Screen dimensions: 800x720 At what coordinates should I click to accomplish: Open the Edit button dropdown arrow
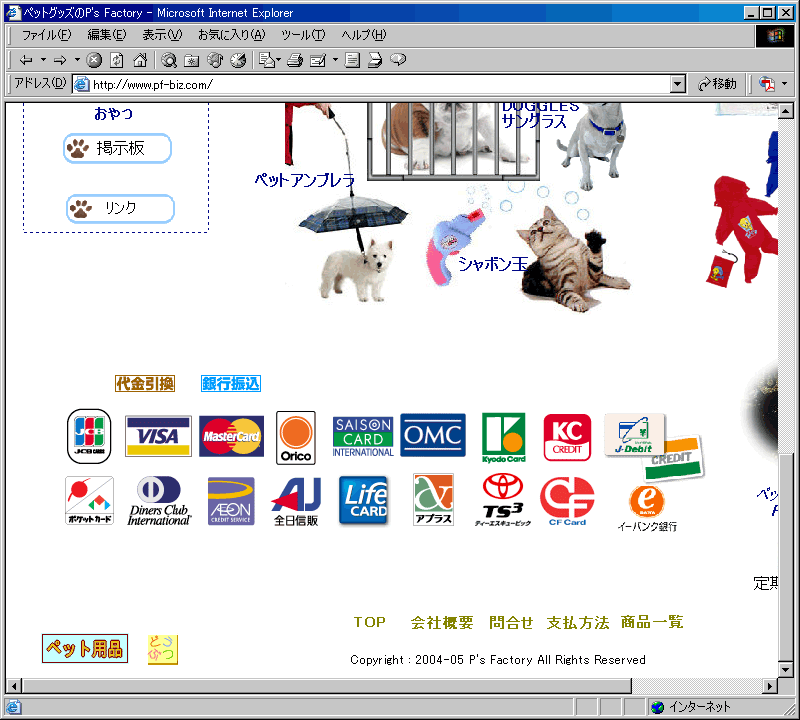click(x=335, y=60)
